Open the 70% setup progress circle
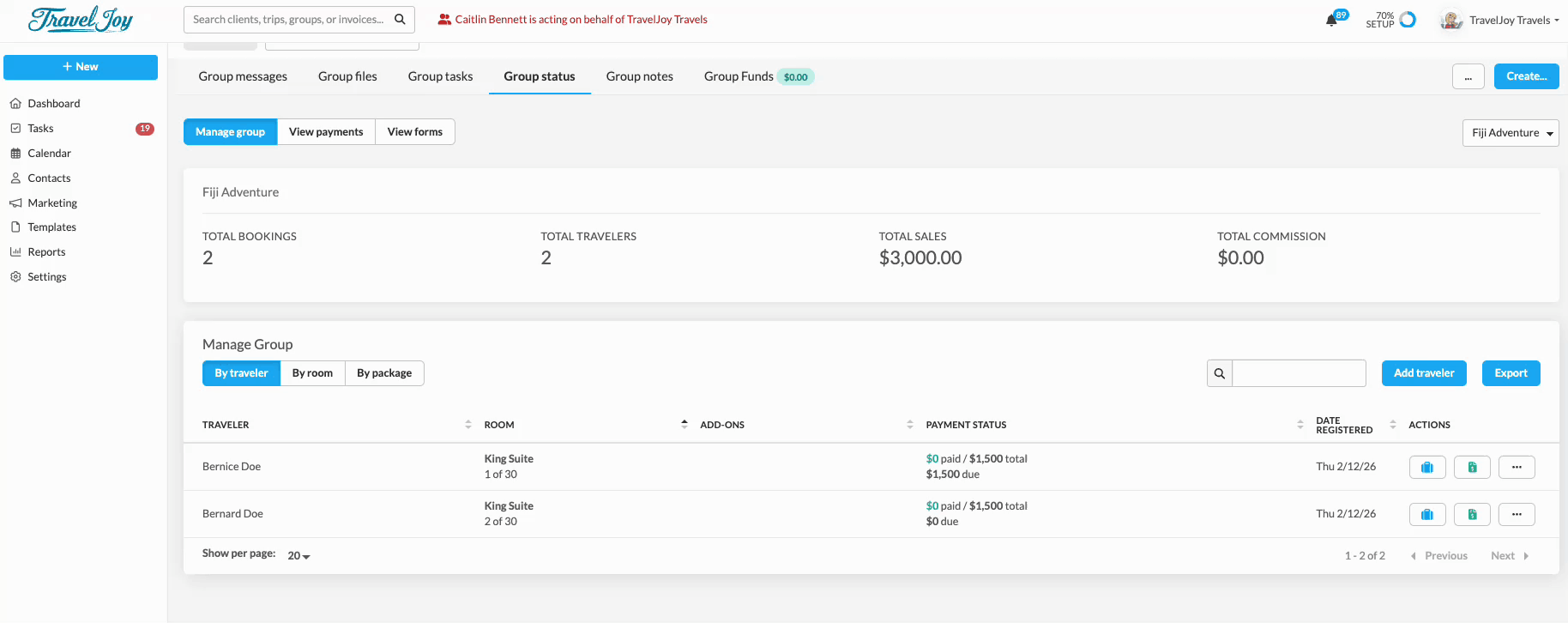Viewport: 1568px width, 623px height. tap(1407, 20)
